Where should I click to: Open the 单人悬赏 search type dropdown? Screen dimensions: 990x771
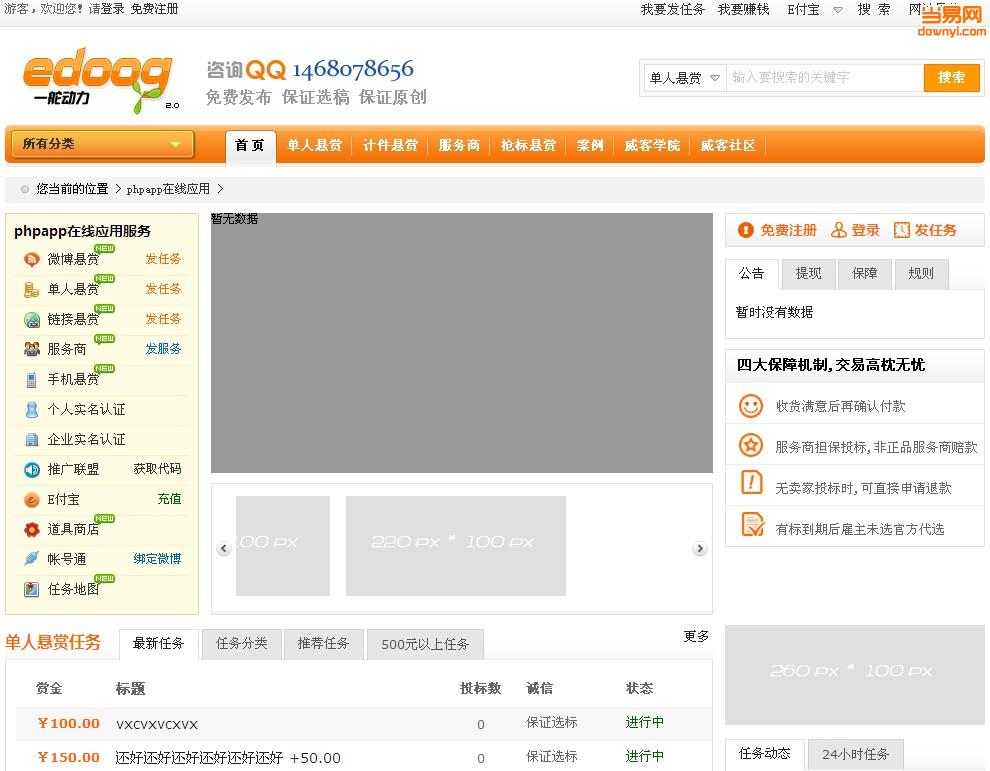[684, 78]
